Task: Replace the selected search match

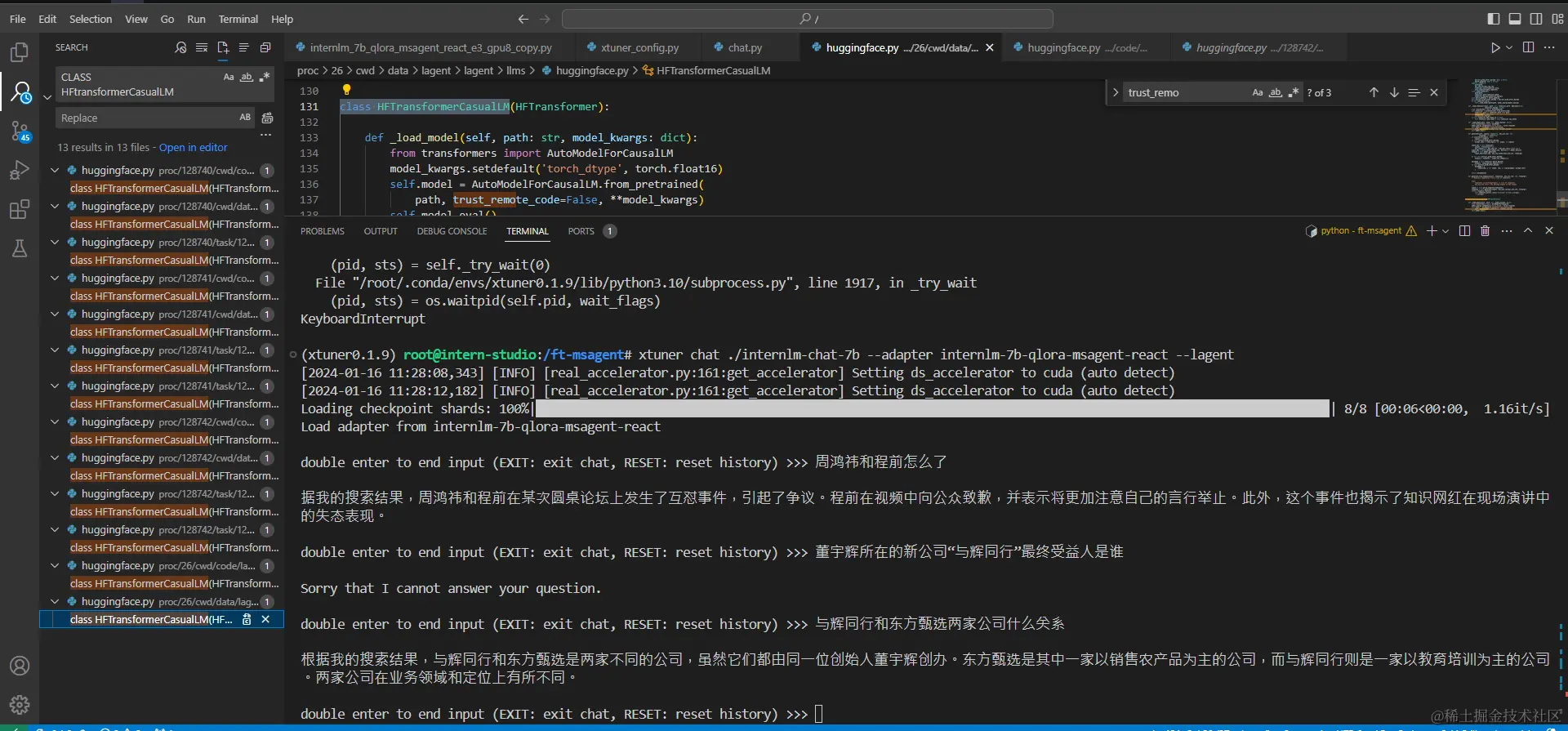Action: pyautogui.click(x=247, y=619)
